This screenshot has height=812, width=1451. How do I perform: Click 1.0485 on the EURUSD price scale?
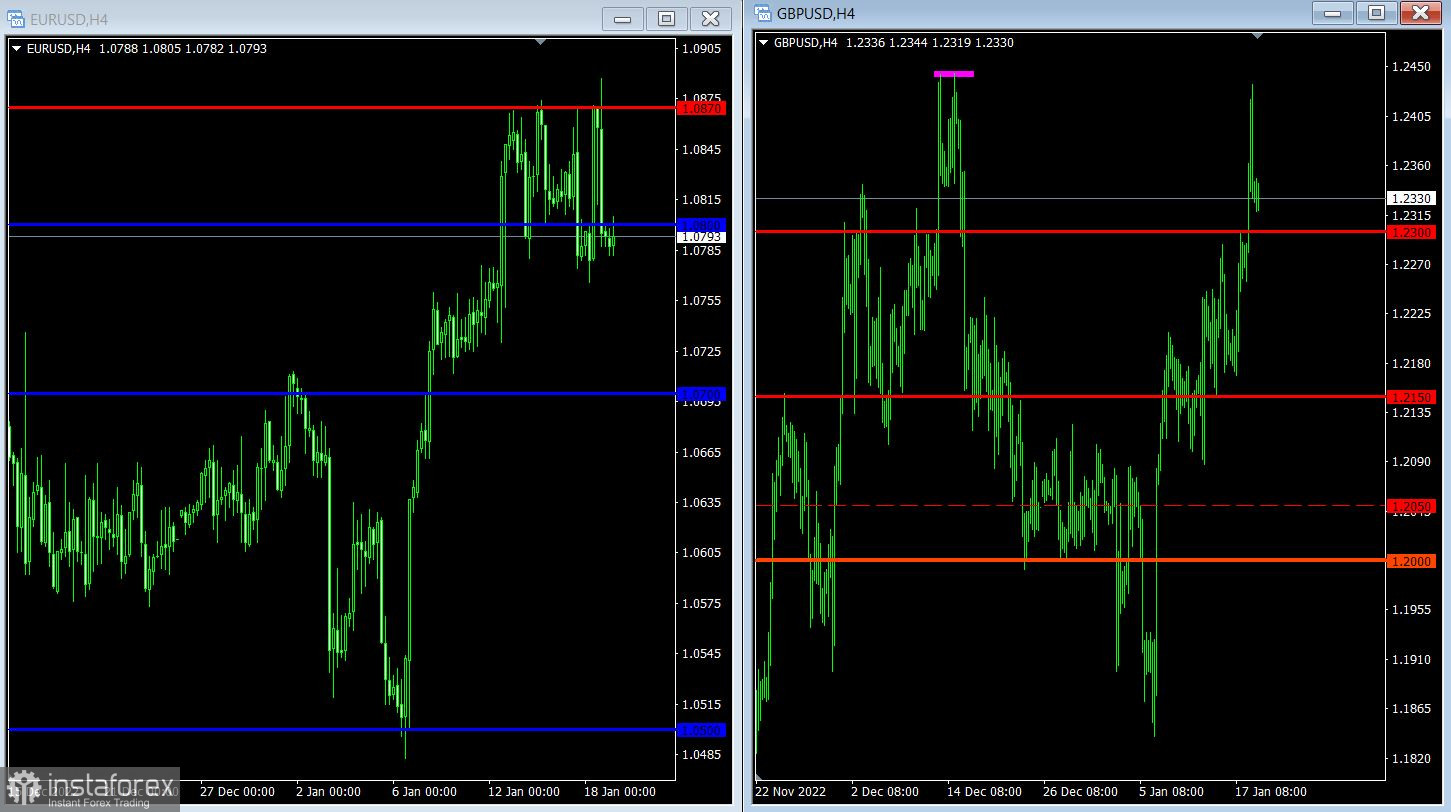(x=700, y=755)
